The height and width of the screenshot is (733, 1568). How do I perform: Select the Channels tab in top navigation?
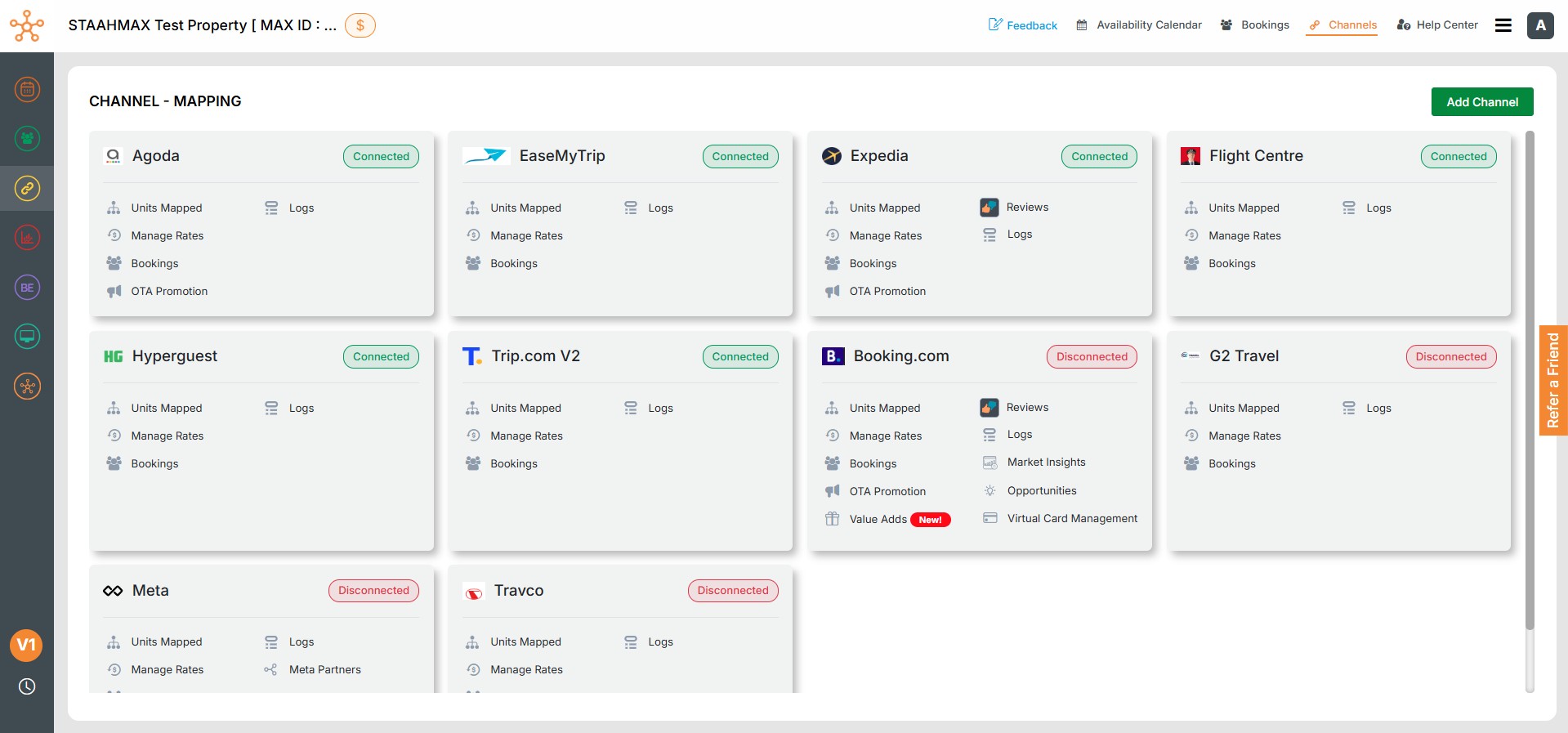click(x=1342, y=25)
